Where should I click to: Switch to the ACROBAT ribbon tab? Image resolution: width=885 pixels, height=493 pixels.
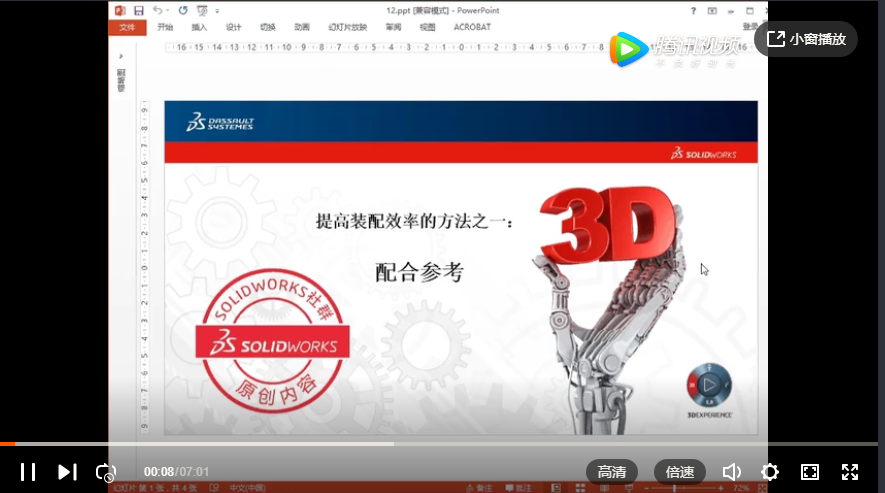pyautogui.click(x=472, y=27)
